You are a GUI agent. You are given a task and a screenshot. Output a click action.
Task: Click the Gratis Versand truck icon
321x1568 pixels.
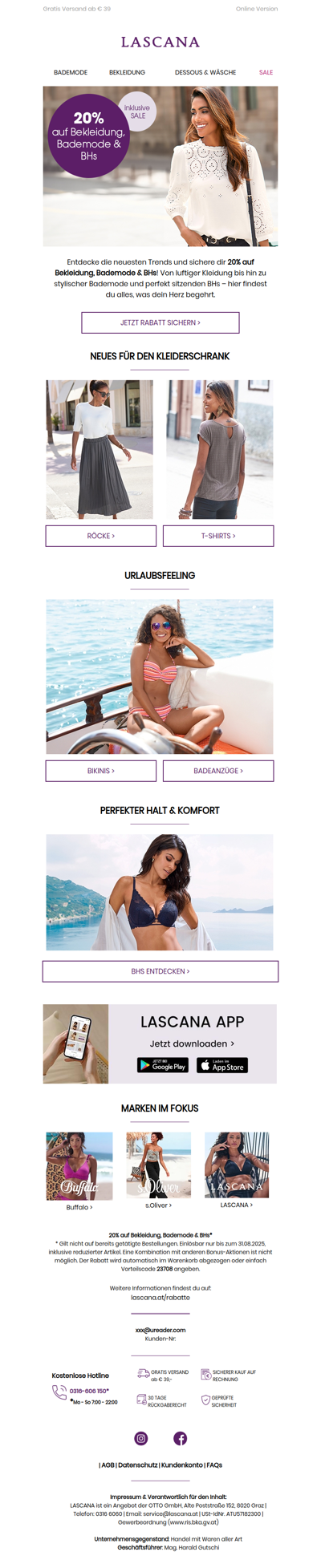[143, 1374]
